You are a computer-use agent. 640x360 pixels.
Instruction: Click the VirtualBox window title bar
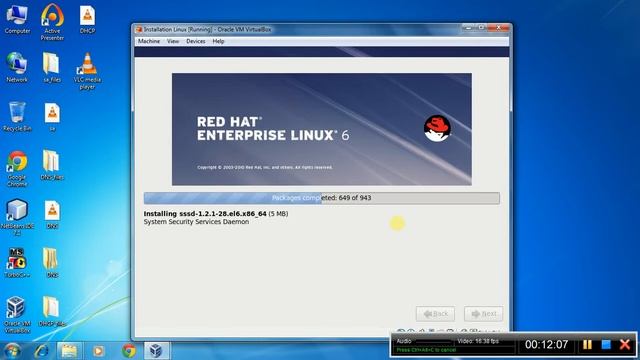(322, 29)
